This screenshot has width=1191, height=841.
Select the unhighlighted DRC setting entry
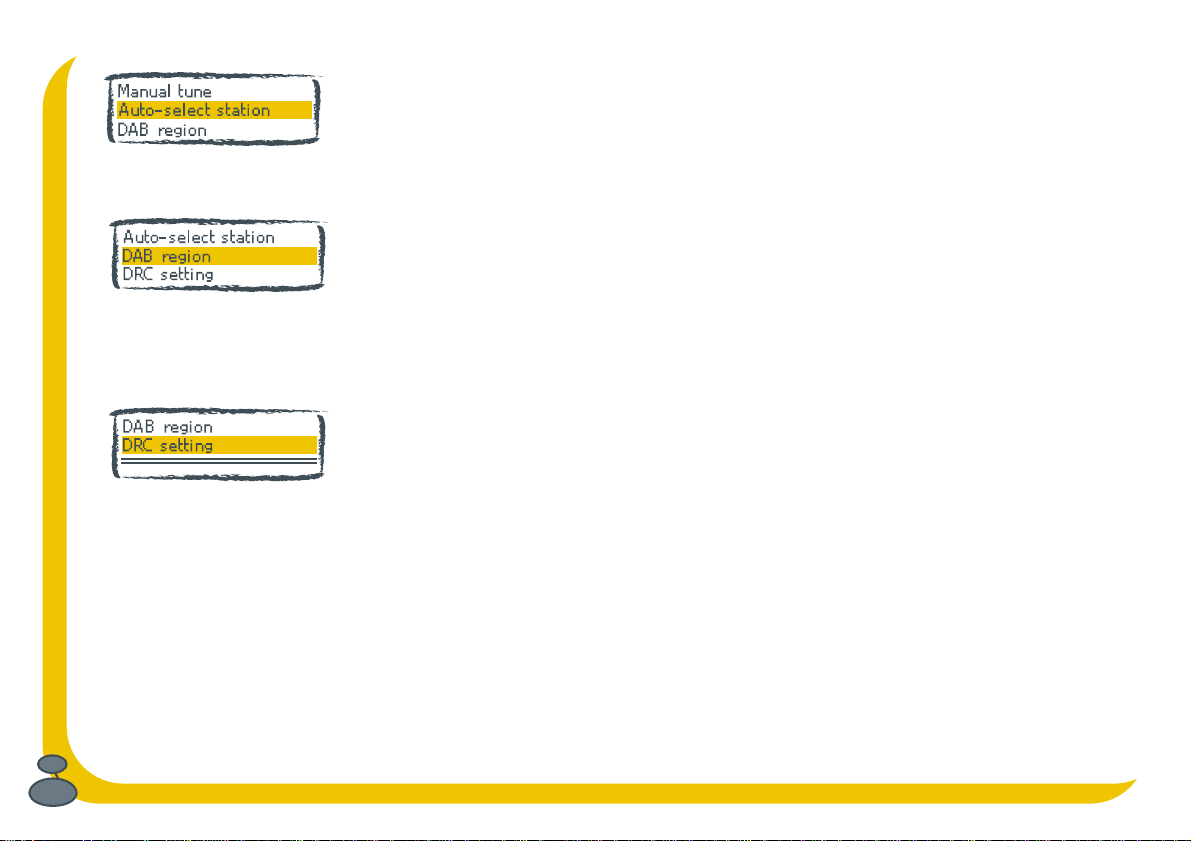click(x=168, y=274)
